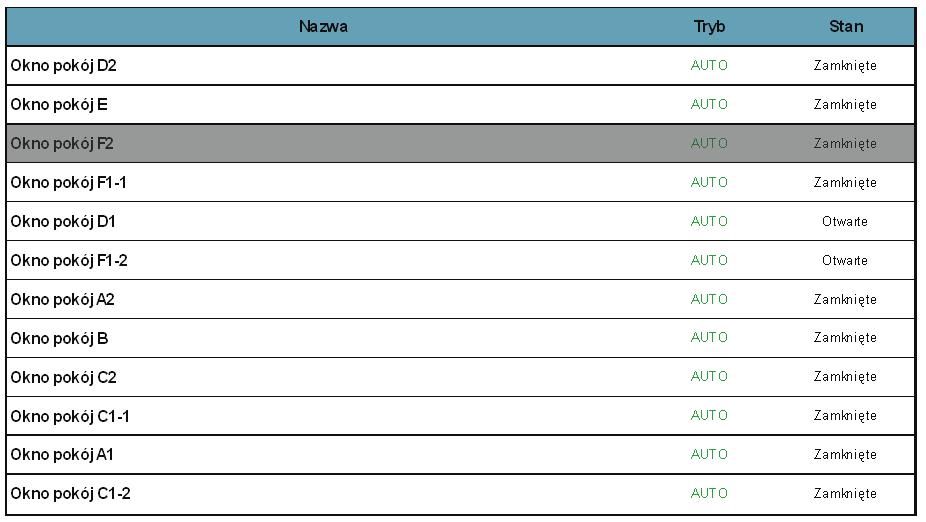Viewport: 926px width, 522px height.
Task: Choose the Okno pokój C1-2 entry
Action: coord(461,494)
